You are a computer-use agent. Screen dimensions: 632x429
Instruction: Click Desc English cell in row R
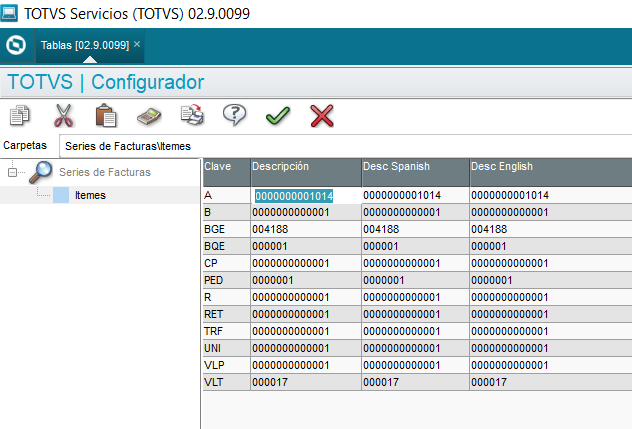coord(551,297)
